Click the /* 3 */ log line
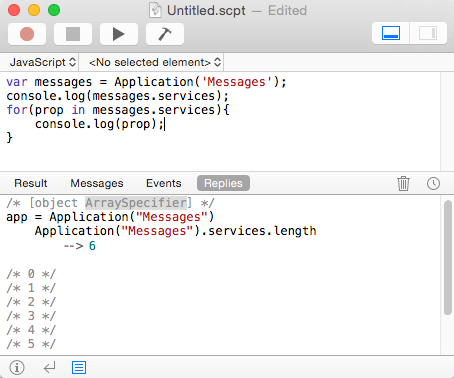Image resolution: width=454 pixels, height=378 pixels. [x=31, y=316]
